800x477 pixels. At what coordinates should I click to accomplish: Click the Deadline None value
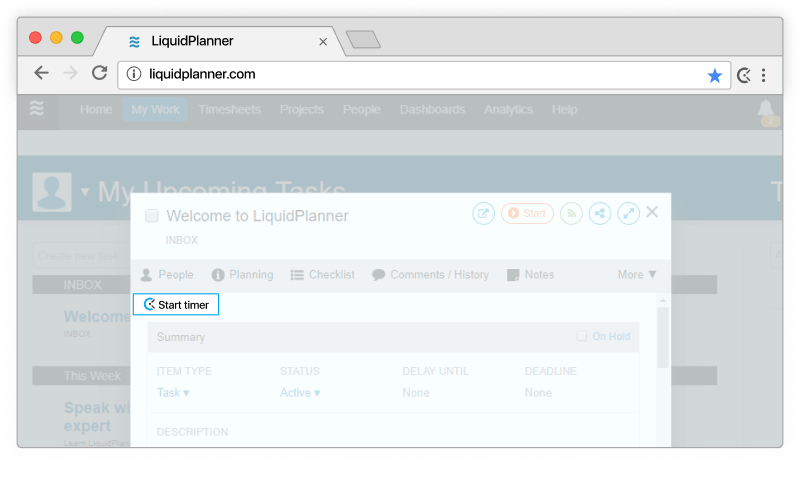point(538,393)
